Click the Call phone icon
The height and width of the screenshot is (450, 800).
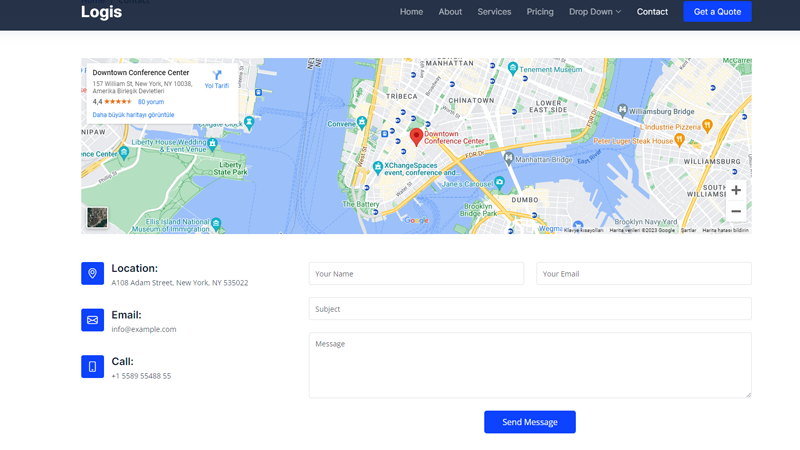(92, 366)
